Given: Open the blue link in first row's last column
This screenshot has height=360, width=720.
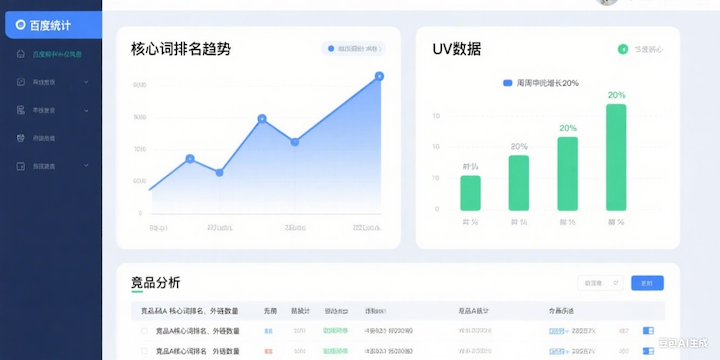Looking at the screenshot, I should click(x=558, y=331).
